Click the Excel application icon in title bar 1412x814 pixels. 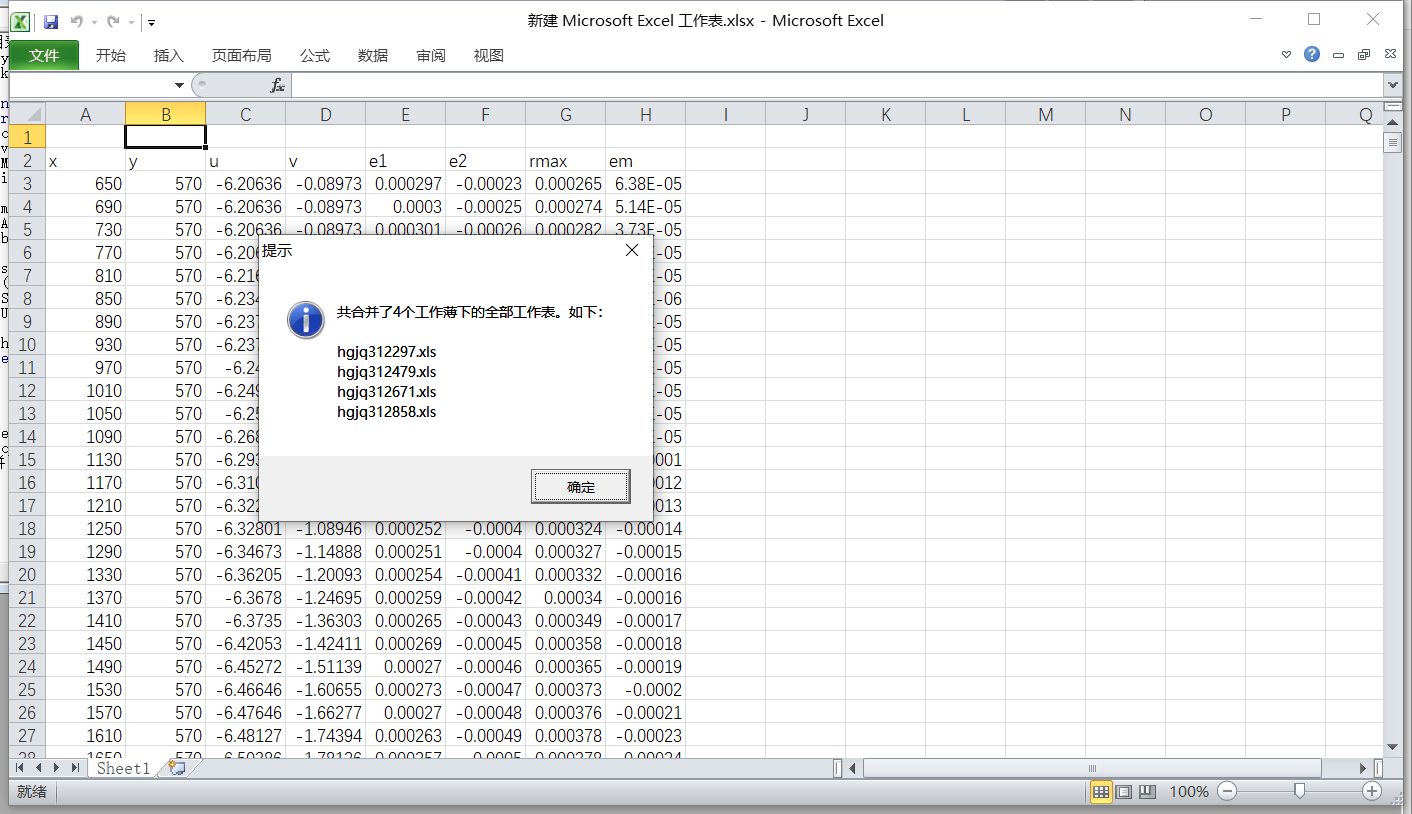pyautogui.click(x=20, y=21)
